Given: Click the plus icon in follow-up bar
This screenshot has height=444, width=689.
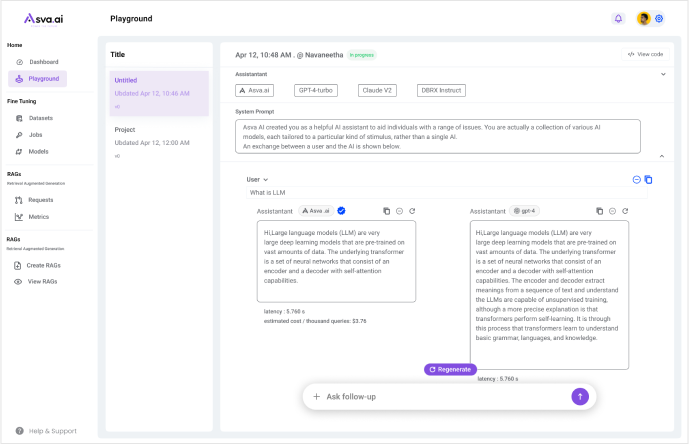Looking at the screenshot, I should 316,397.
